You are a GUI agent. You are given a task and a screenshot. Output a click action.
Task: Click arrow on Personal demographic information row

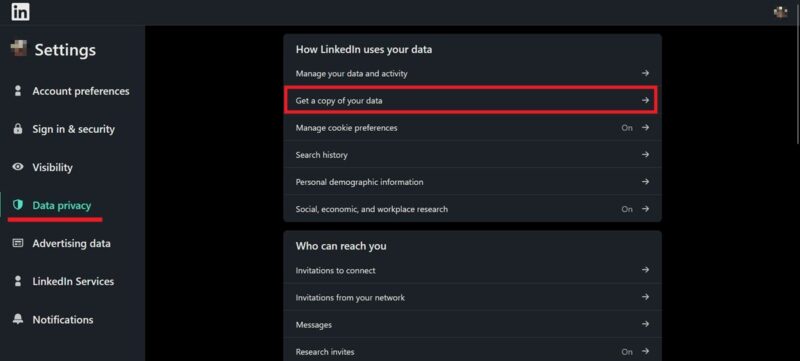pyautogui.click(x=645, y=182)
